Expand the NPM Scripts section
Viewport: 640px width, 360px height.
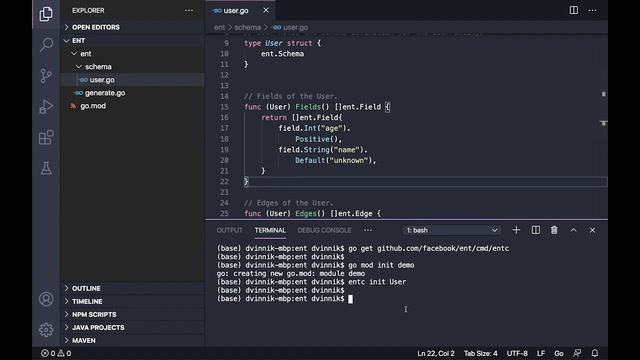click(x=133, y=314)
